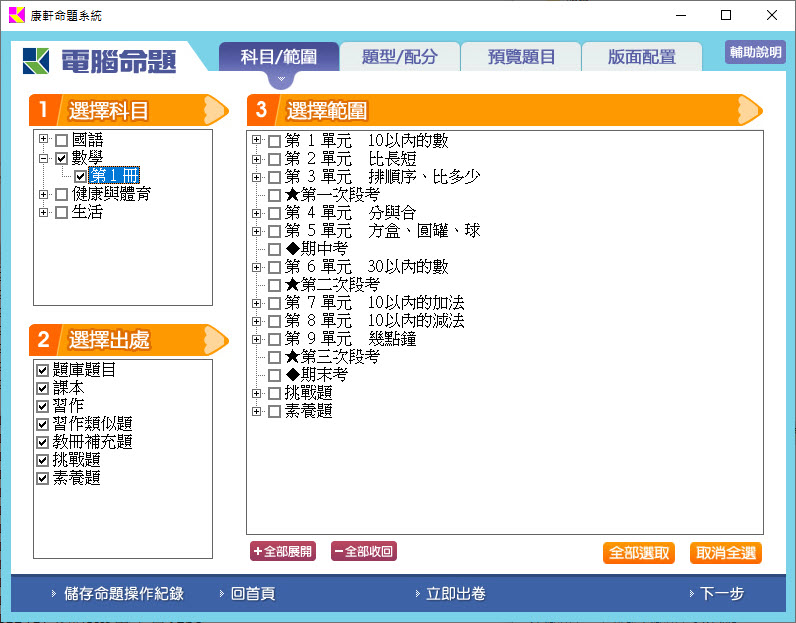Check the 第 1 單元 10以內的數 checkbox

(274, 141)
